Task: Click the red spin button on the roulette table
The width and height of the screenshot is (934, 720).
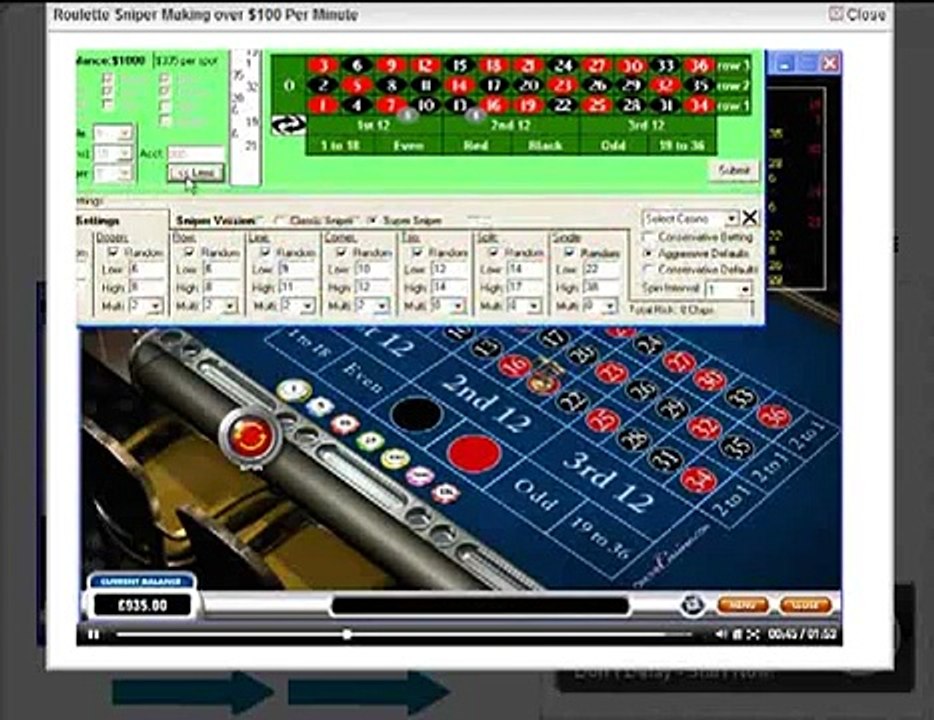Action: 251,435
